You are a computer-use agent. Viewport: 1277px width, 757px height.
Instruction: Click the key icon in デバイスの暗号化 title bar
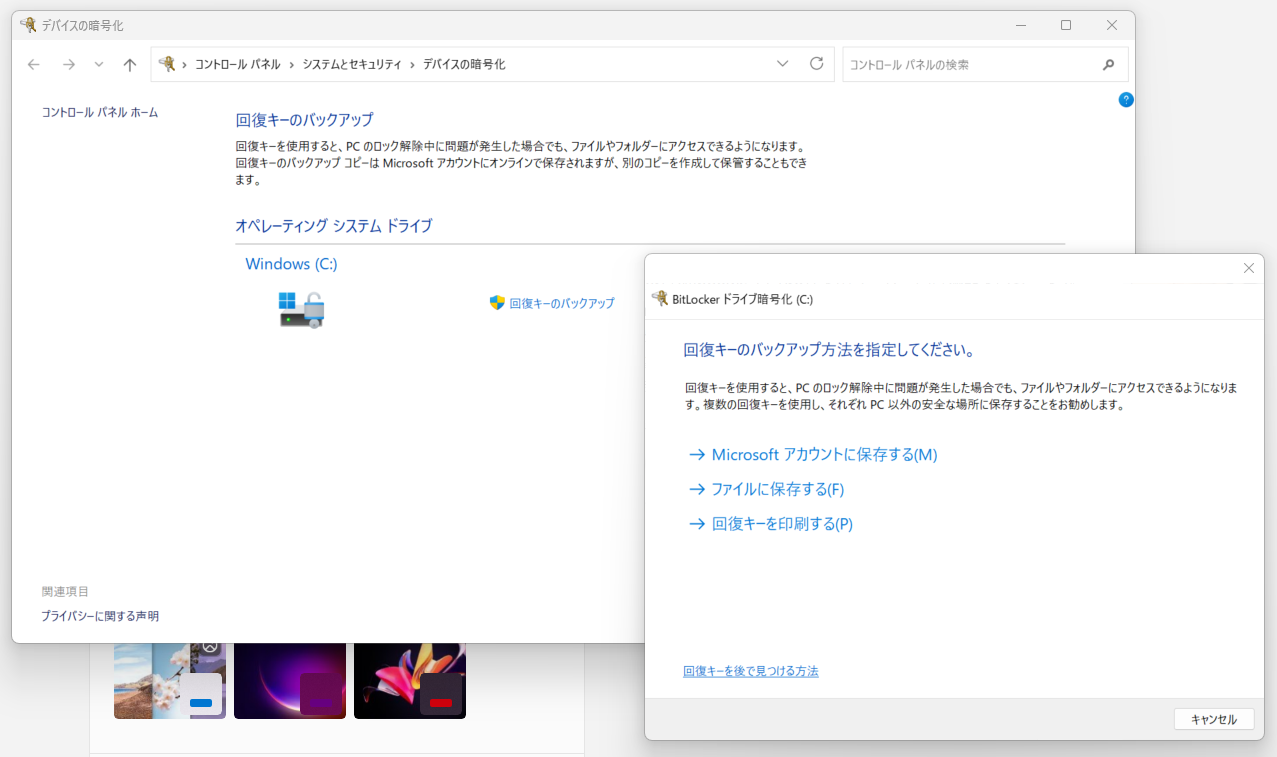coord(28,25)
